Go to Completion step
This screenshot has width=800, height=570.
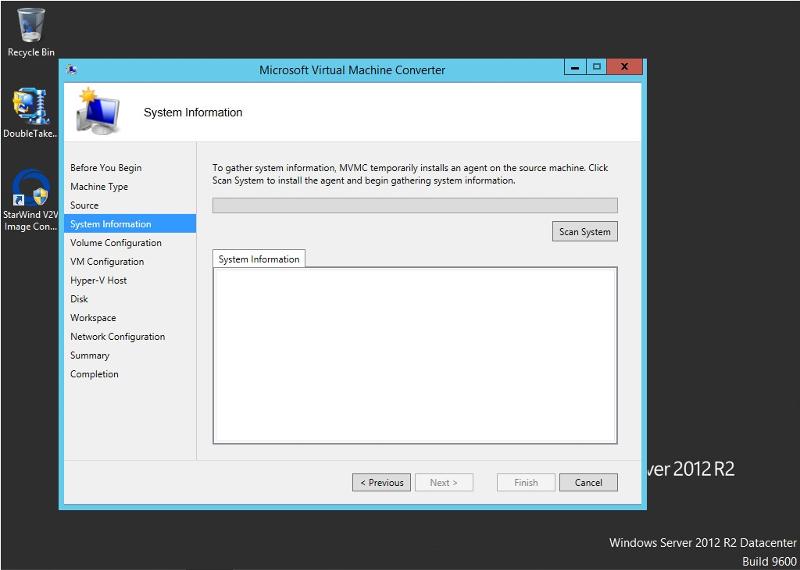(94, 374)
